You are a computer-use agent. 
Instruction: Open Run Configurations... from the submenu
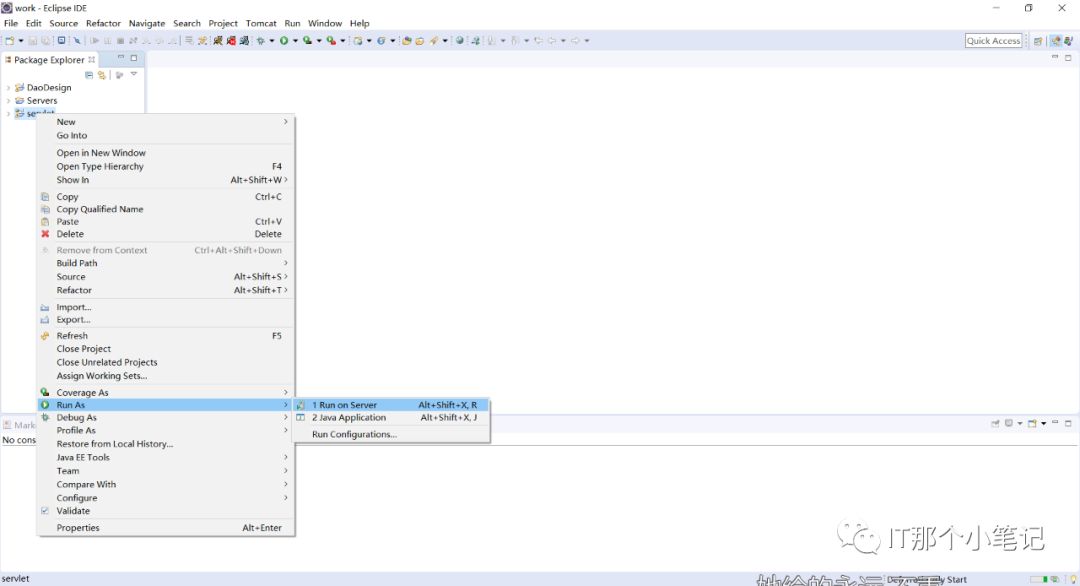[391, 435]
